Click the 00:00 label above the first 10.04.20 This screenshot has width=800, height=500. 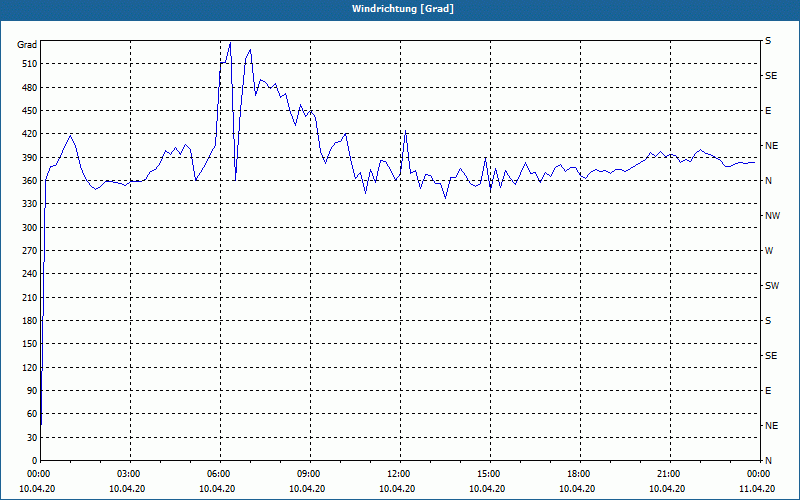click(x=38, y=474)
